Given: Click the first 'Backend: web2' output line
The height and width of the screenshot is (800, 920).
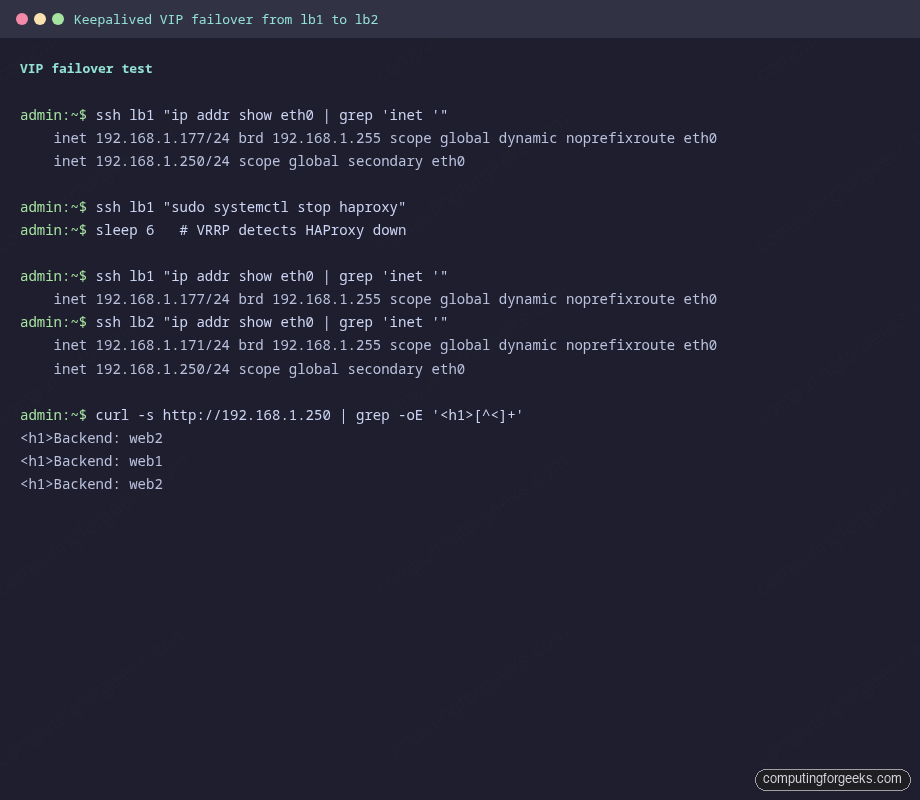Looking at the screenshot, I should 91,438.
